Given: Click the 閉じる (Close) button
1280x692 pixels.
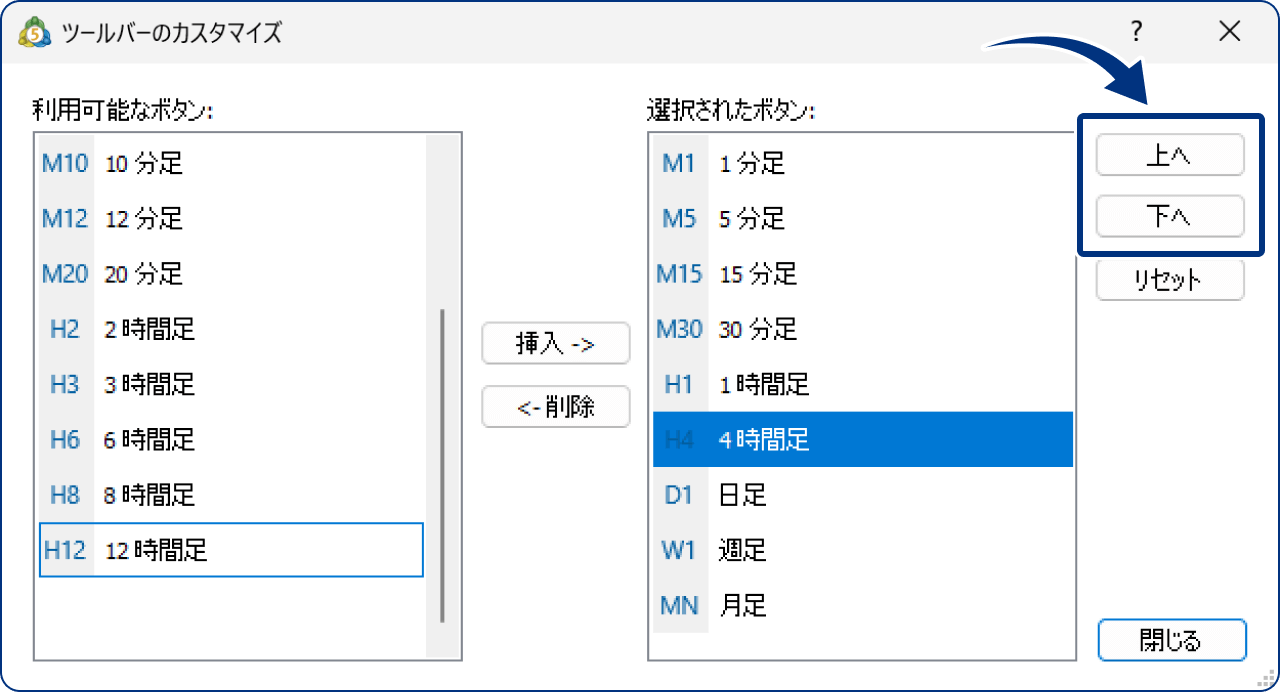Looking at the screenshot, I should pyautogui.click(x=1171, y=640).
